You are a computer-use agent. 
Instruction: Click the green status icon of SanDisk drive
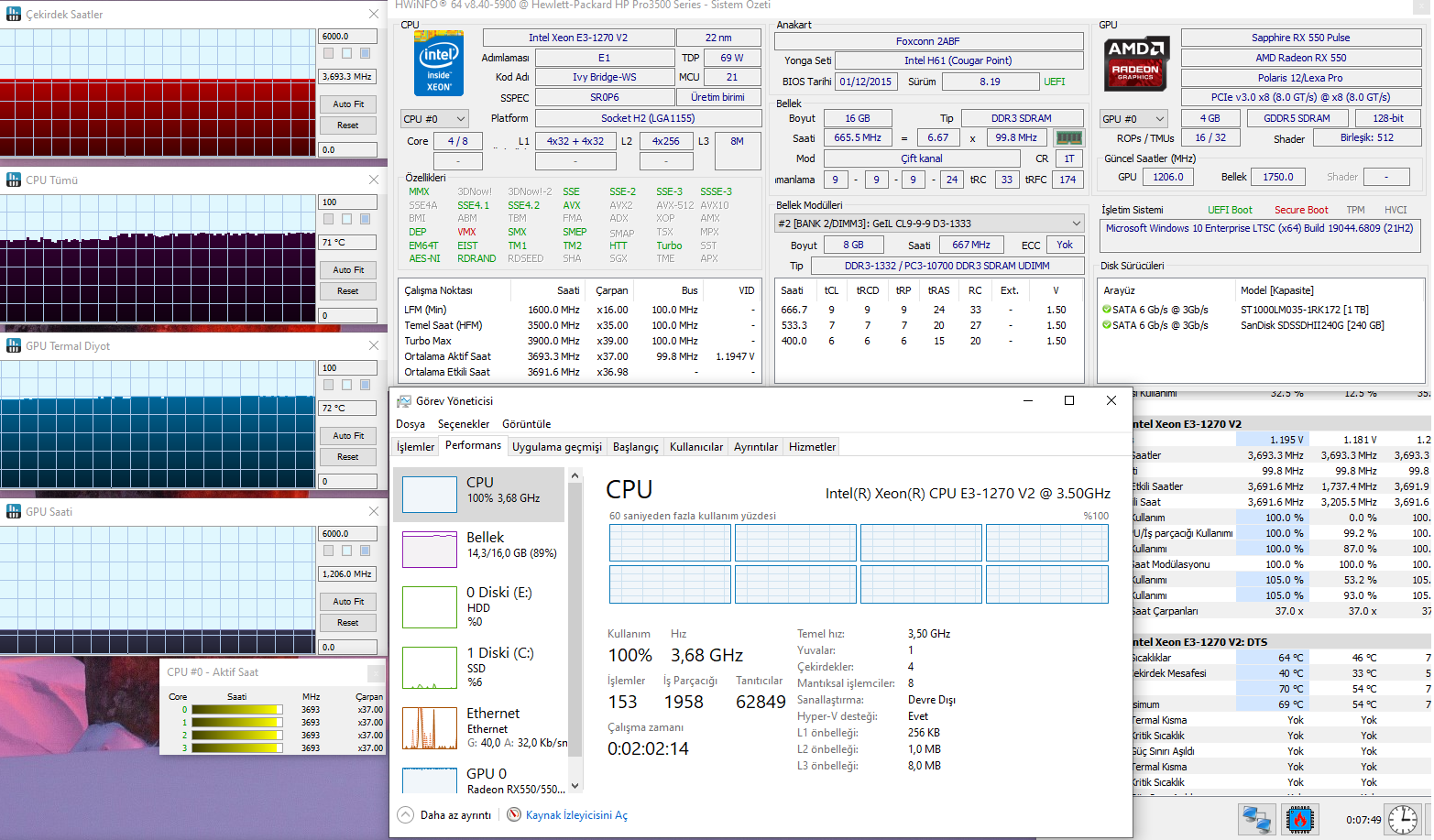pos(1107,325)
